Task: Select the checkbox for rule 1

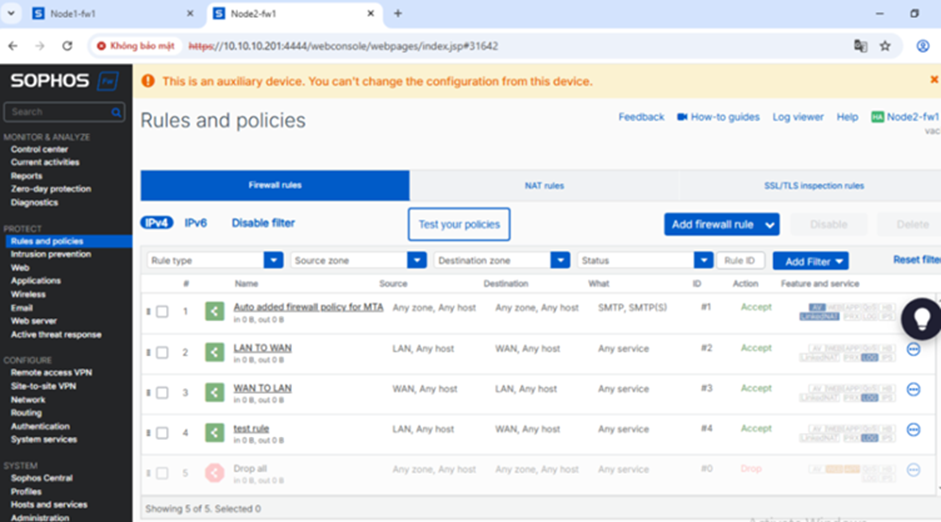Action: pyautogui.click(x=162, y=312)
